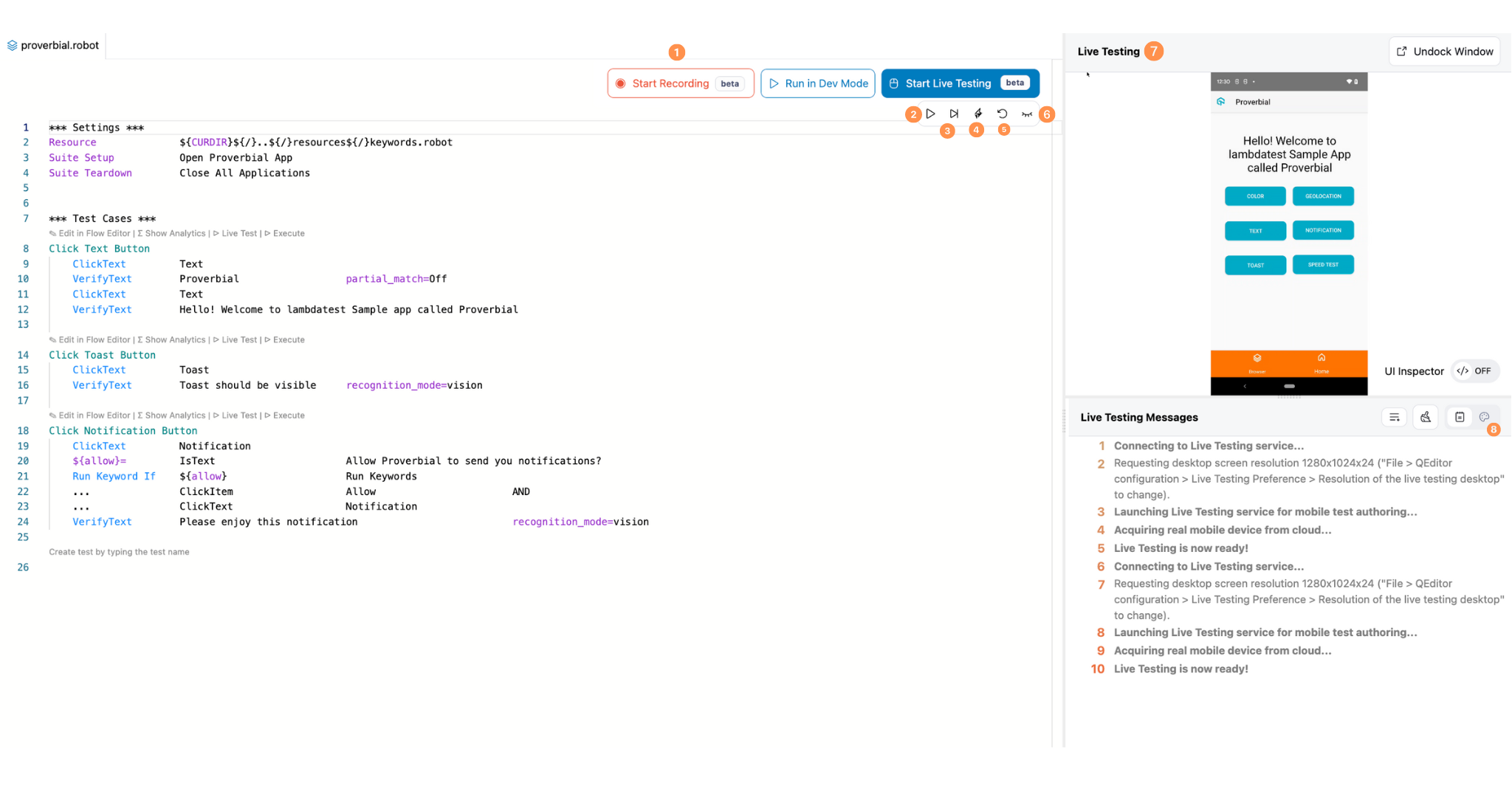Click the lightning bolt icon in the editor toolbar
The image size is (1512, 794).
click(978, 114)
